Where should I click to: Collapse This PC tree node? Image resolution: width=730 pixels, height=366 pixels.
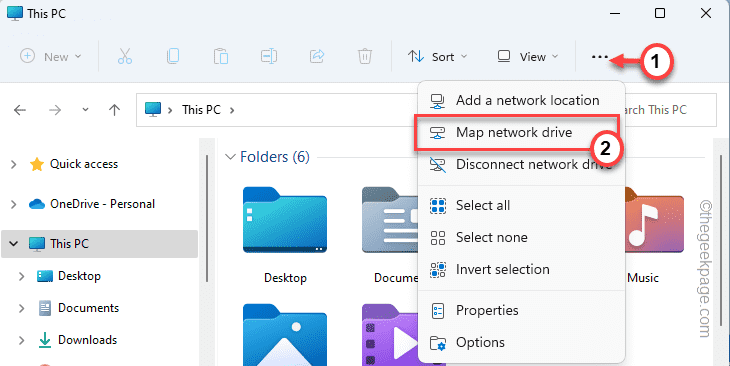[x=14, y=244]
